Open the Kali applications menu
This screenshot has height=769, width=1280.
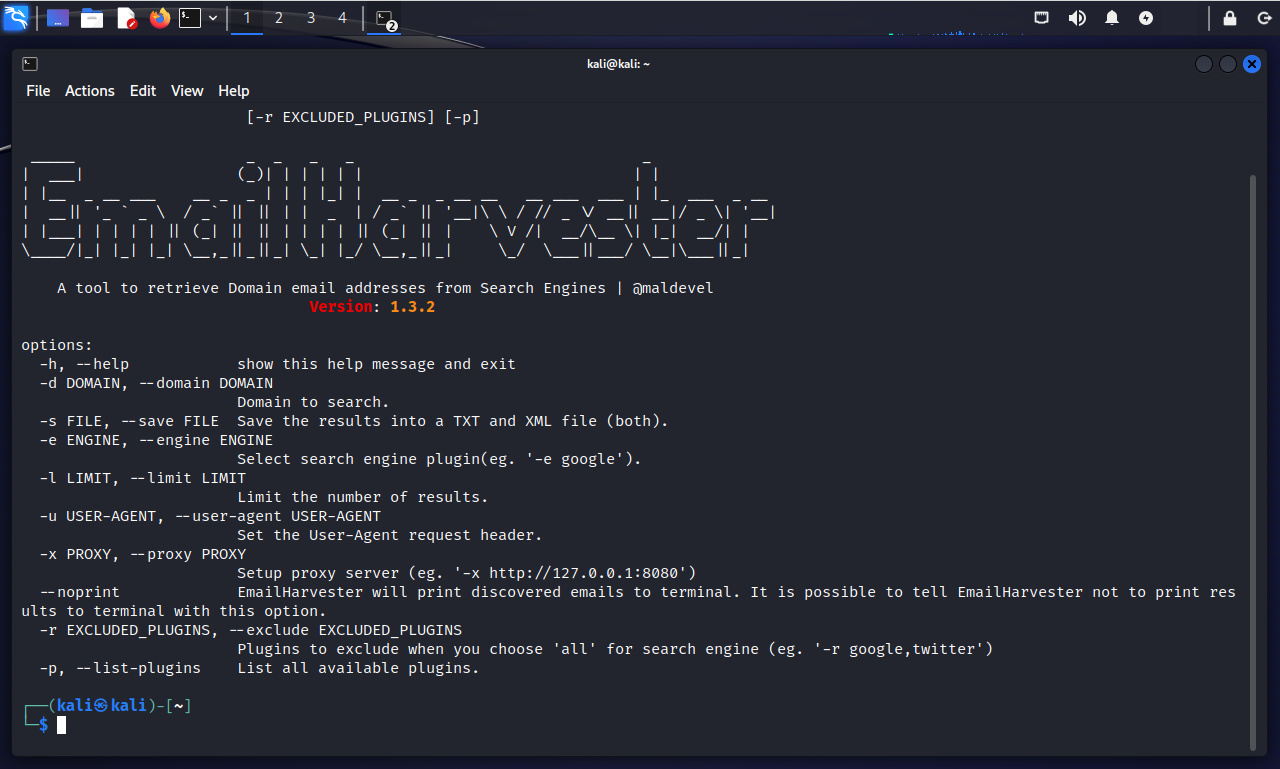pos(16,18)
